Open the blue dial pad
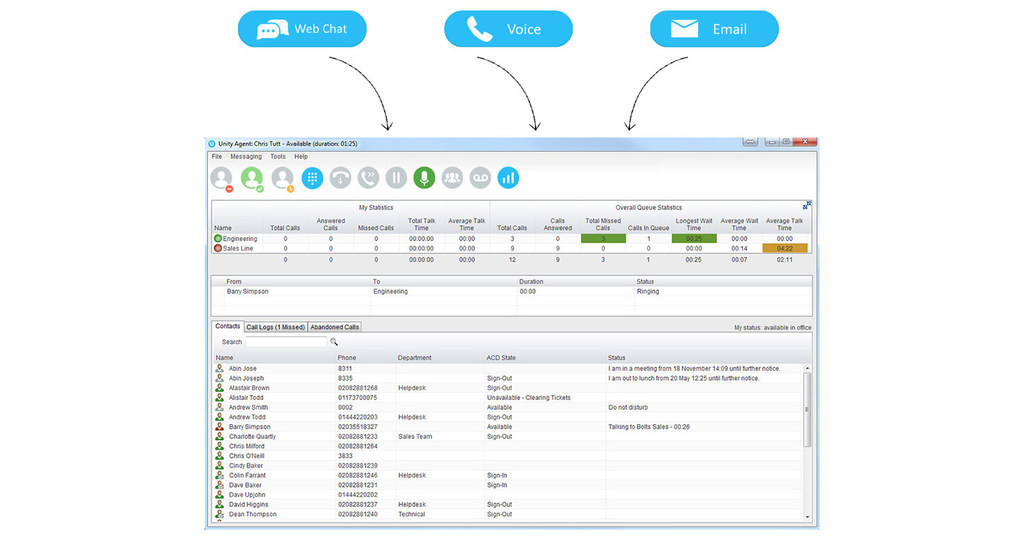Screen dimensions: 1024x536 click(x=312, y=178)
